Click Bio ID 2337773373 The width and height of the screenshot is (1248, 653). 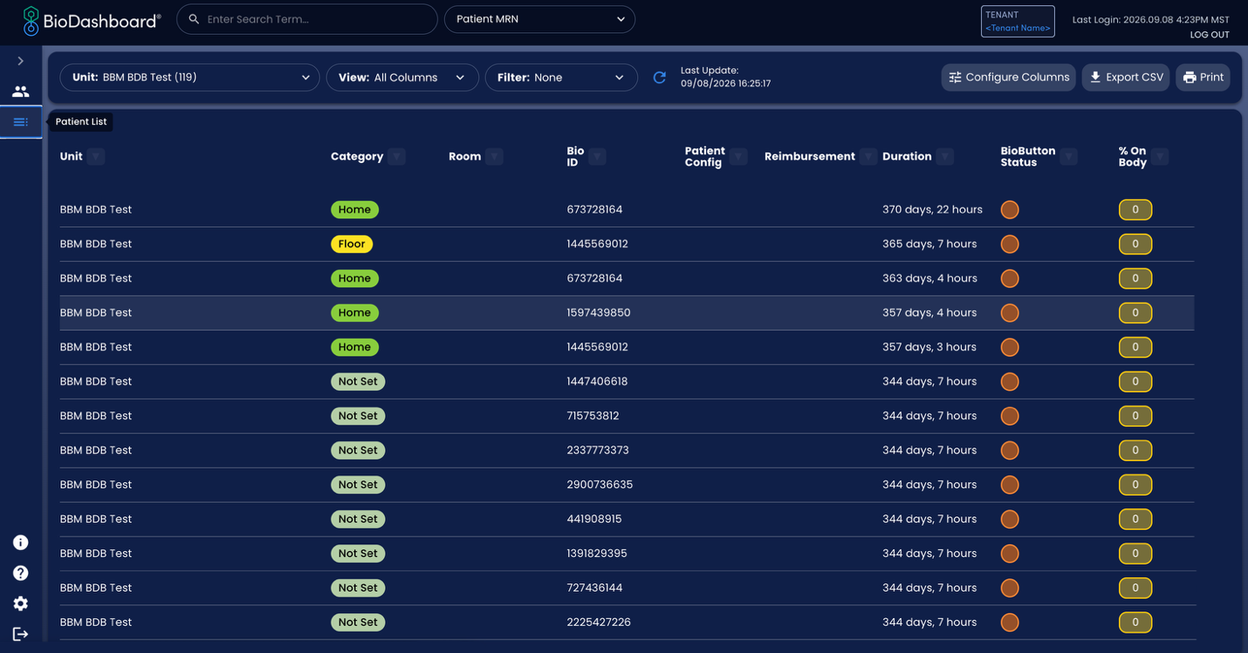598,450
